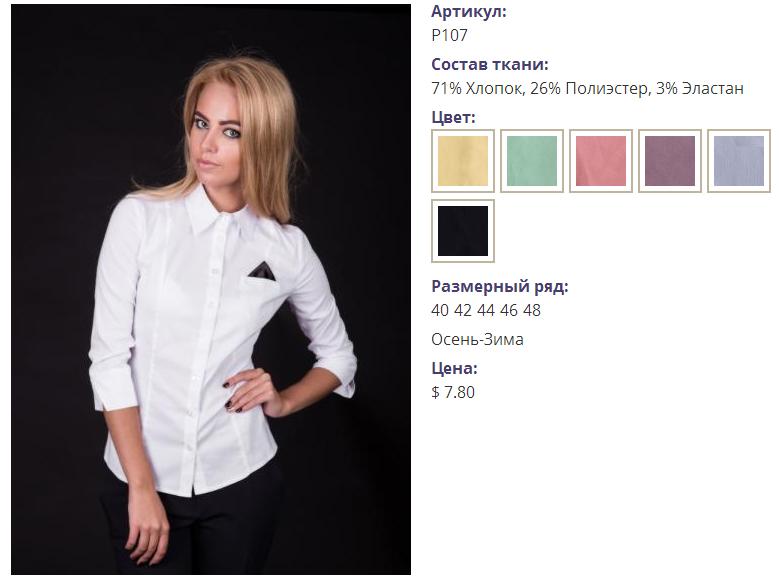Screen dimensions: 780x578
Task: Click the Размерный ряд: heading
Action: click(500, 287)
